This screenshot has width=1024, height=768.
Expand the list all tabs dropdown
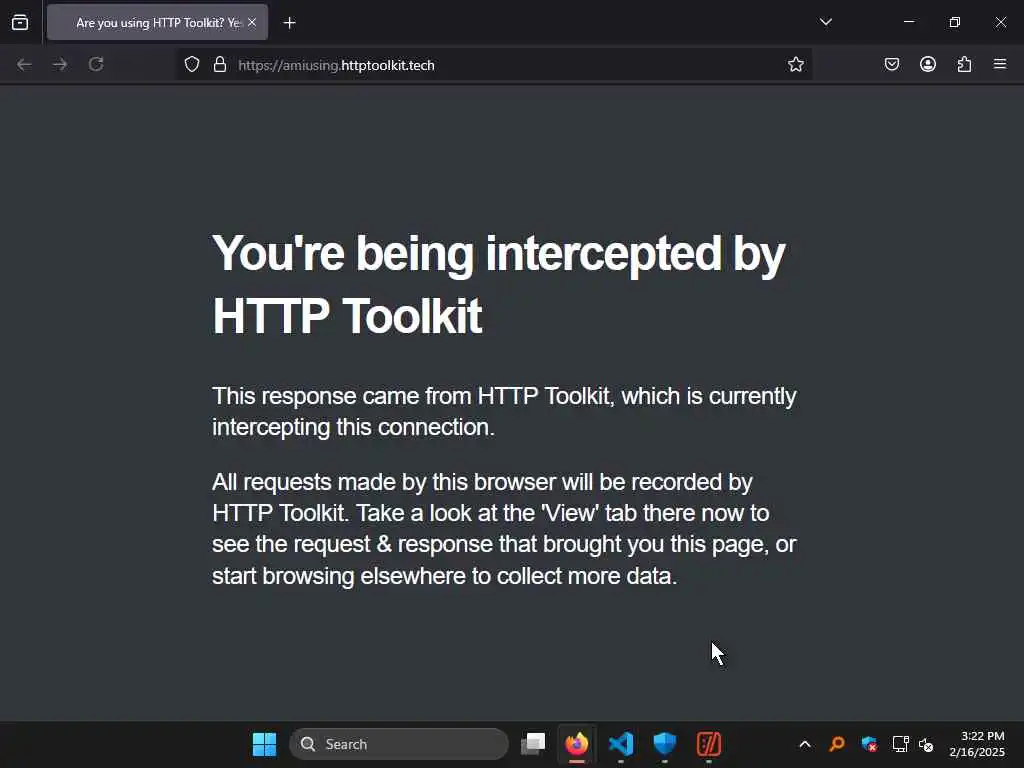(825, 22)
